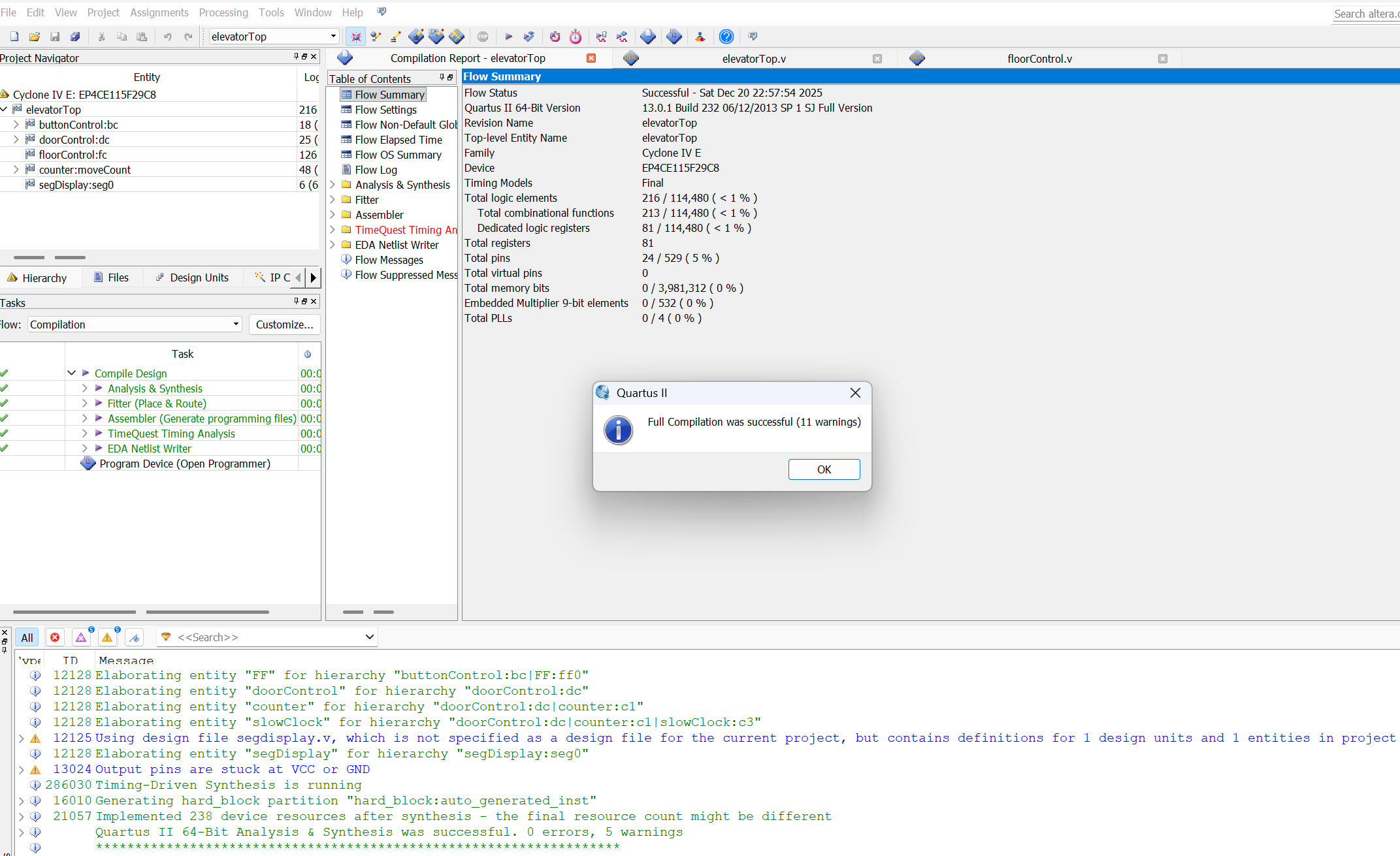Open the Tools menu
The image size is (1400, 856).
[271, 12]
